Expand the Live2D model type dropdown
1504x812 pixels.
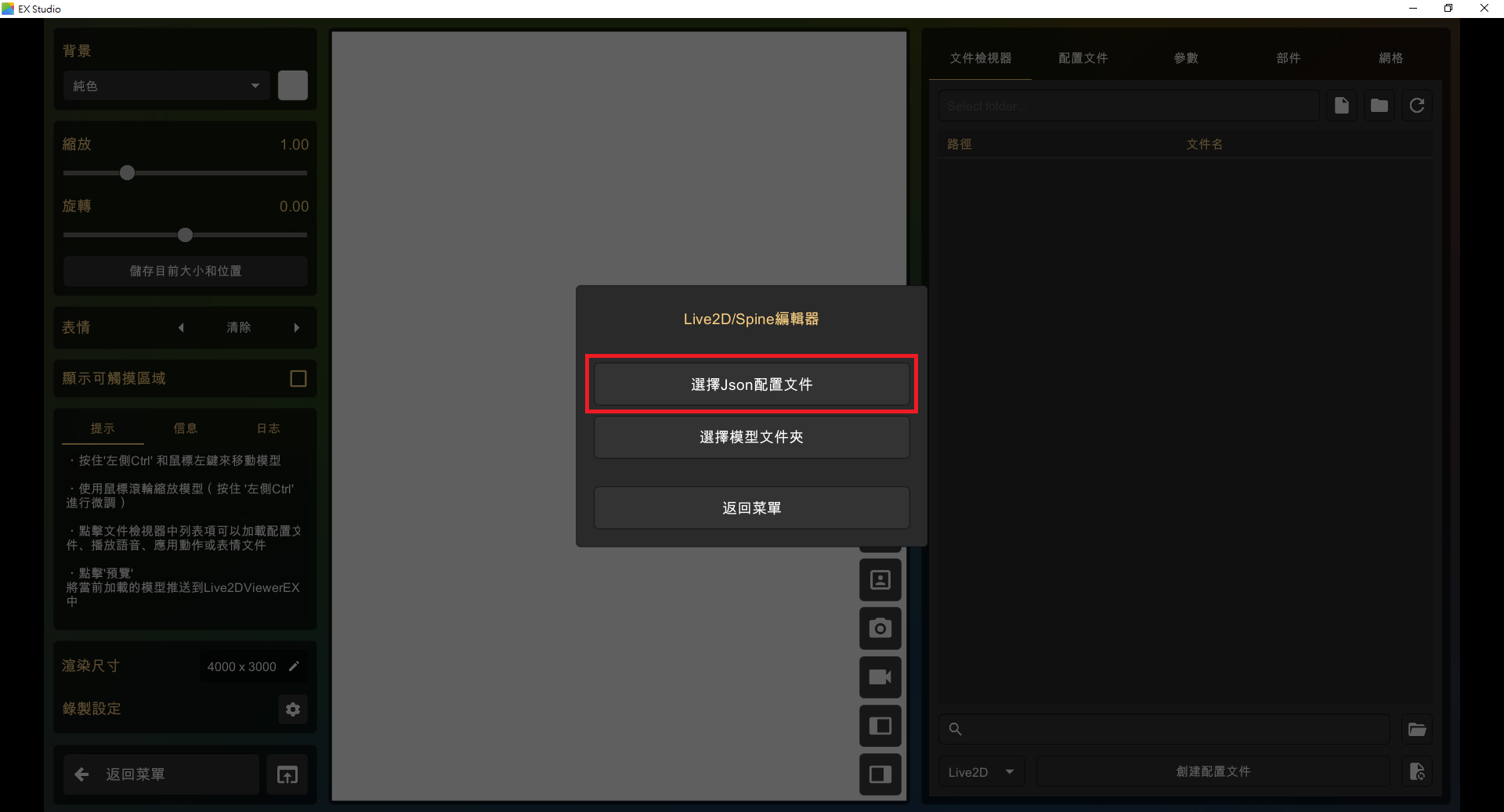click(x=981, y=772)
